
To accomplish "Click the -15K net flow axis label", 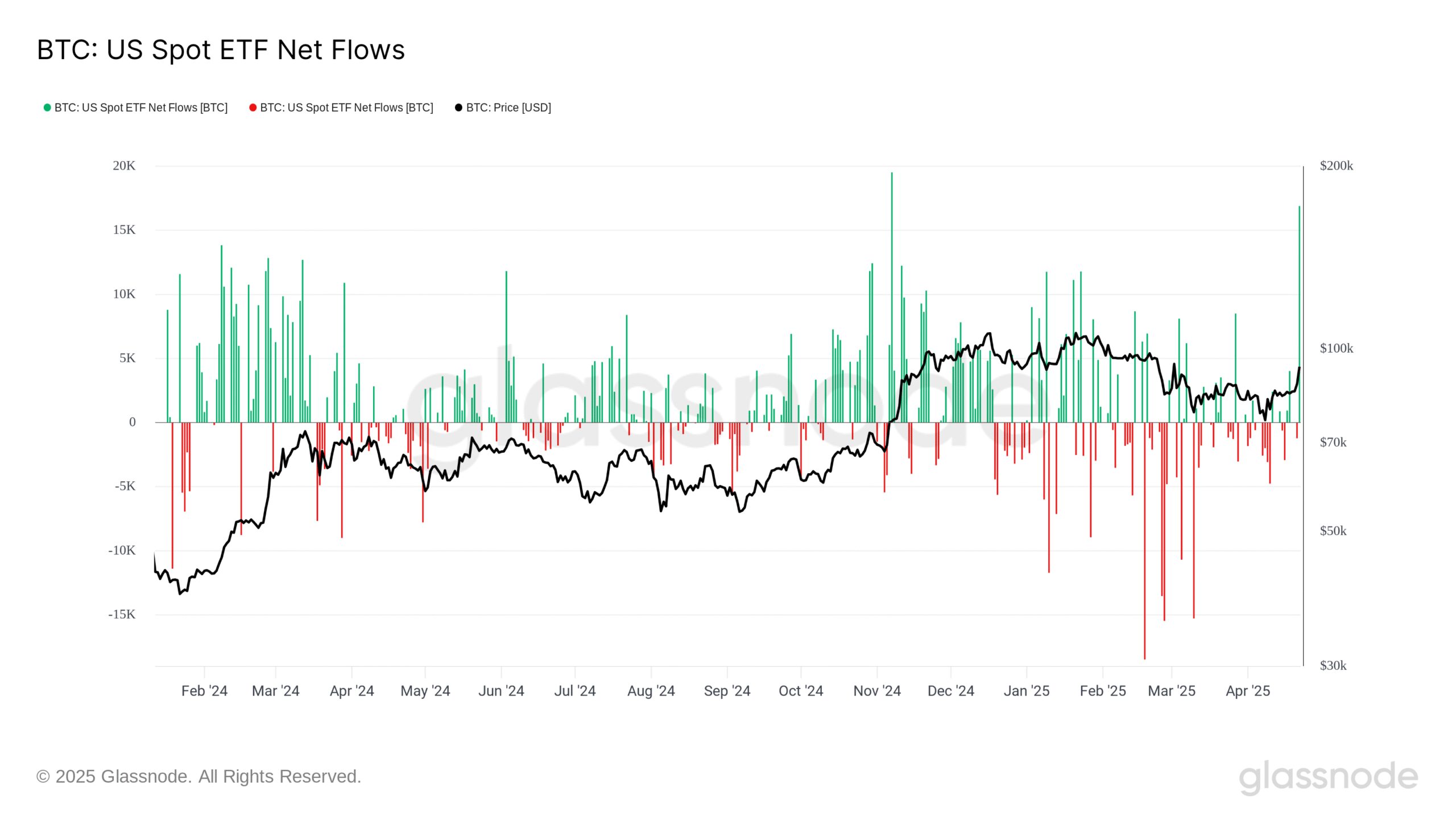I will click(x=122, y=614).
